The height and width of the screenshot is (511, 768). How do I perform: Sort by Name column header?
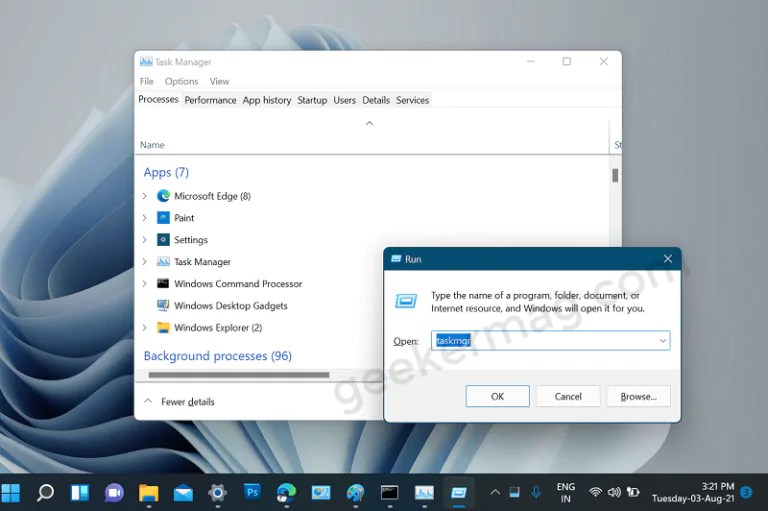click(x=152, y=145)
